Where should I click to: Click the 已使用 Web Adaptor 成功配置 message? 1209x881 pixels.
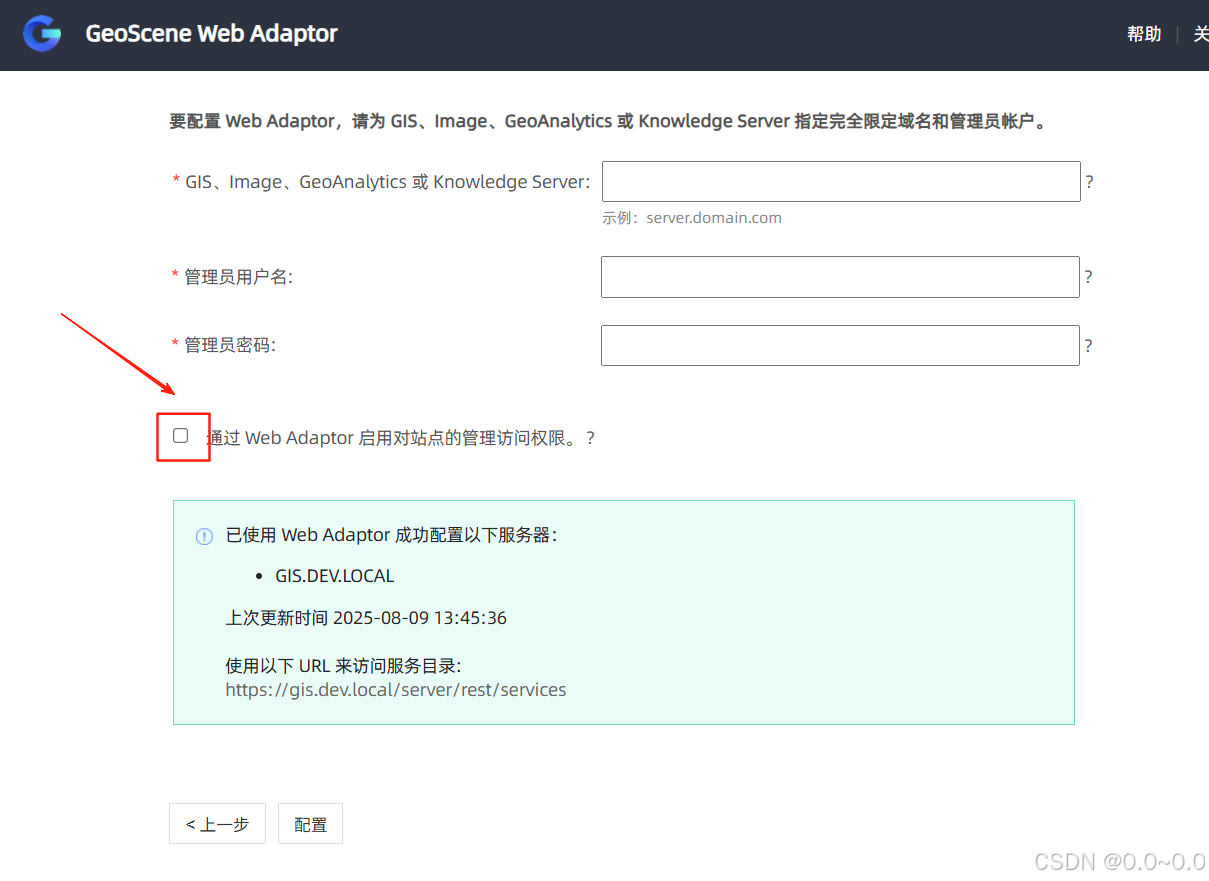(x=391, y=535)
